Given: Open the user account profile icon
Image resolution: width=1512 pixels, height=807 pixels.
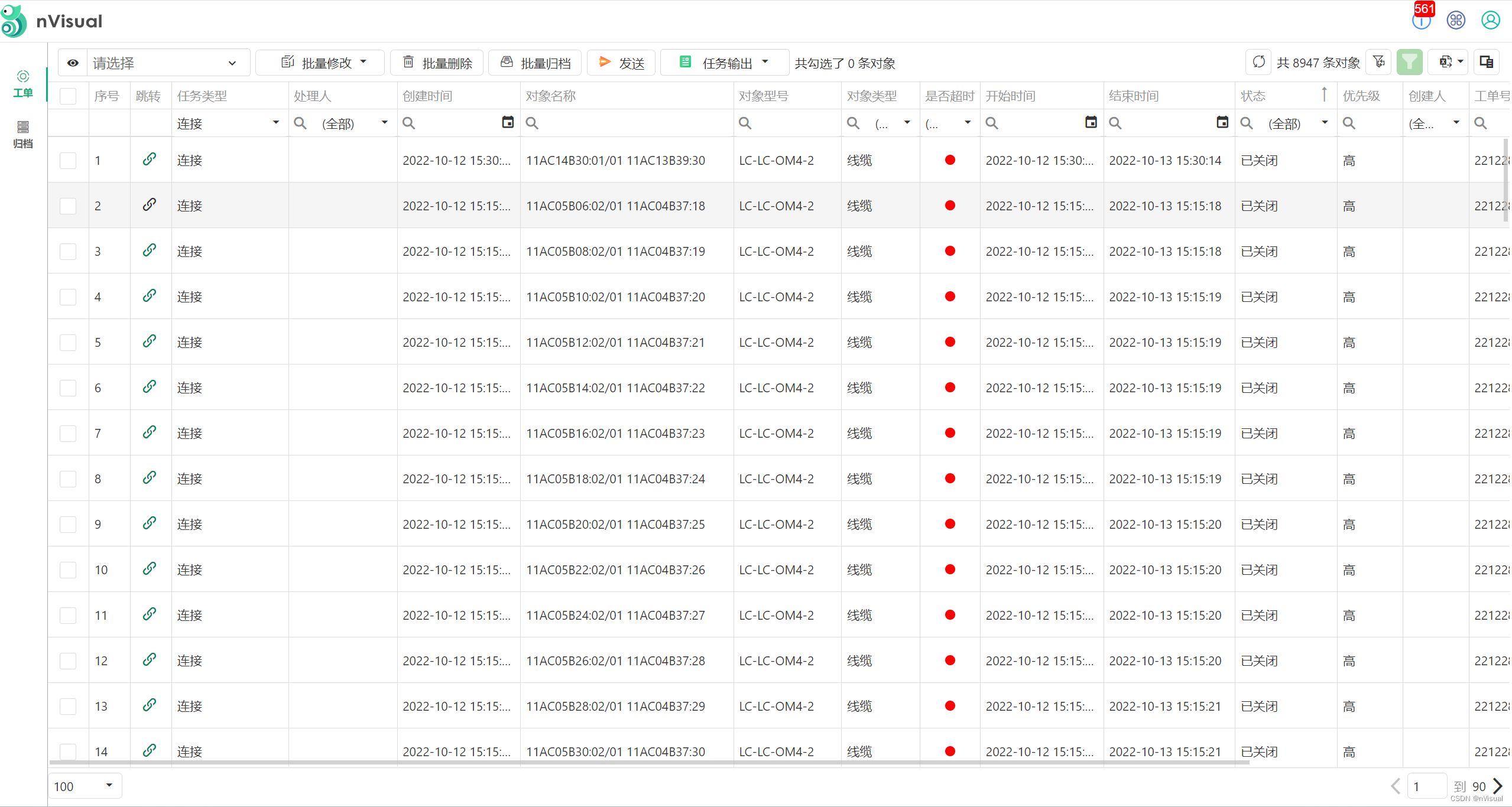Looking at the screenshot, I should [1490, 20].
